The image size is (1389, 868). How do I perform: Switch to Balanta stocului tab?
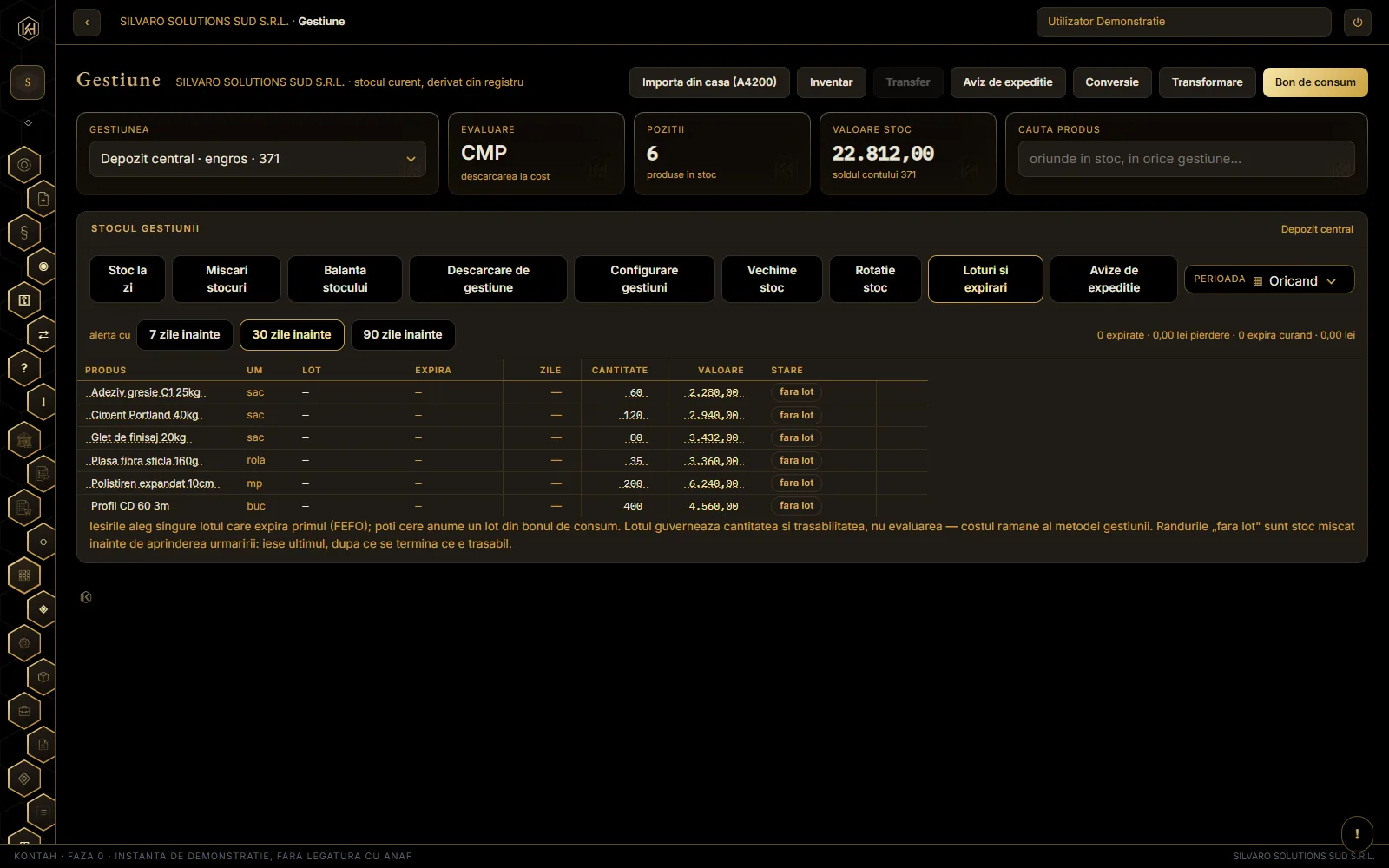pyautogui.click(x=346, y=279)
